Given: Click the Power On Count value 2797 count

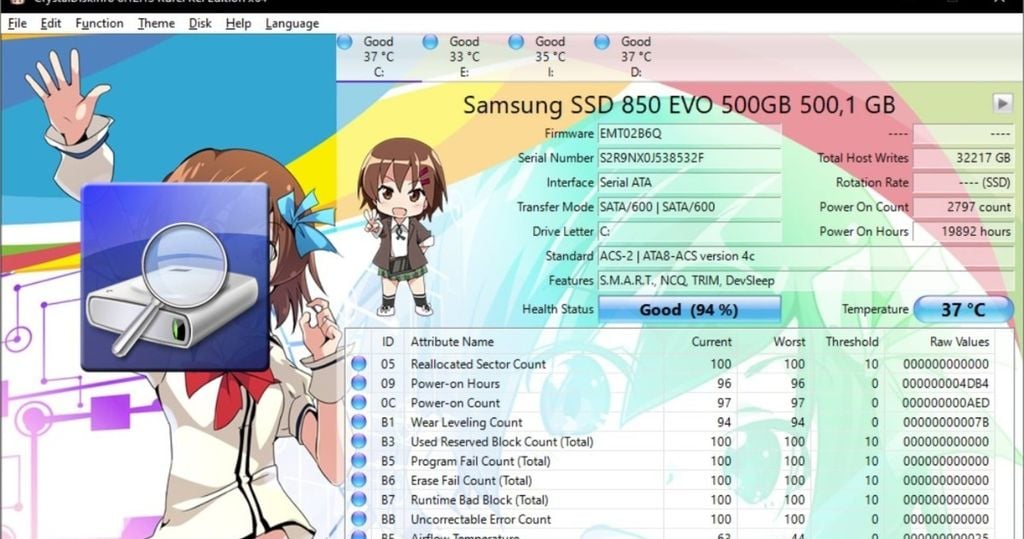Looking at the screenshot, I should click(963, 207).
